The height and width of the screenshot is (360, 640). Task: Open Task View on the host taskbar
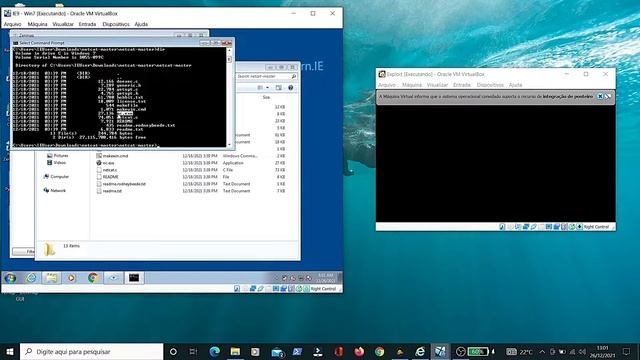[193, 351]
